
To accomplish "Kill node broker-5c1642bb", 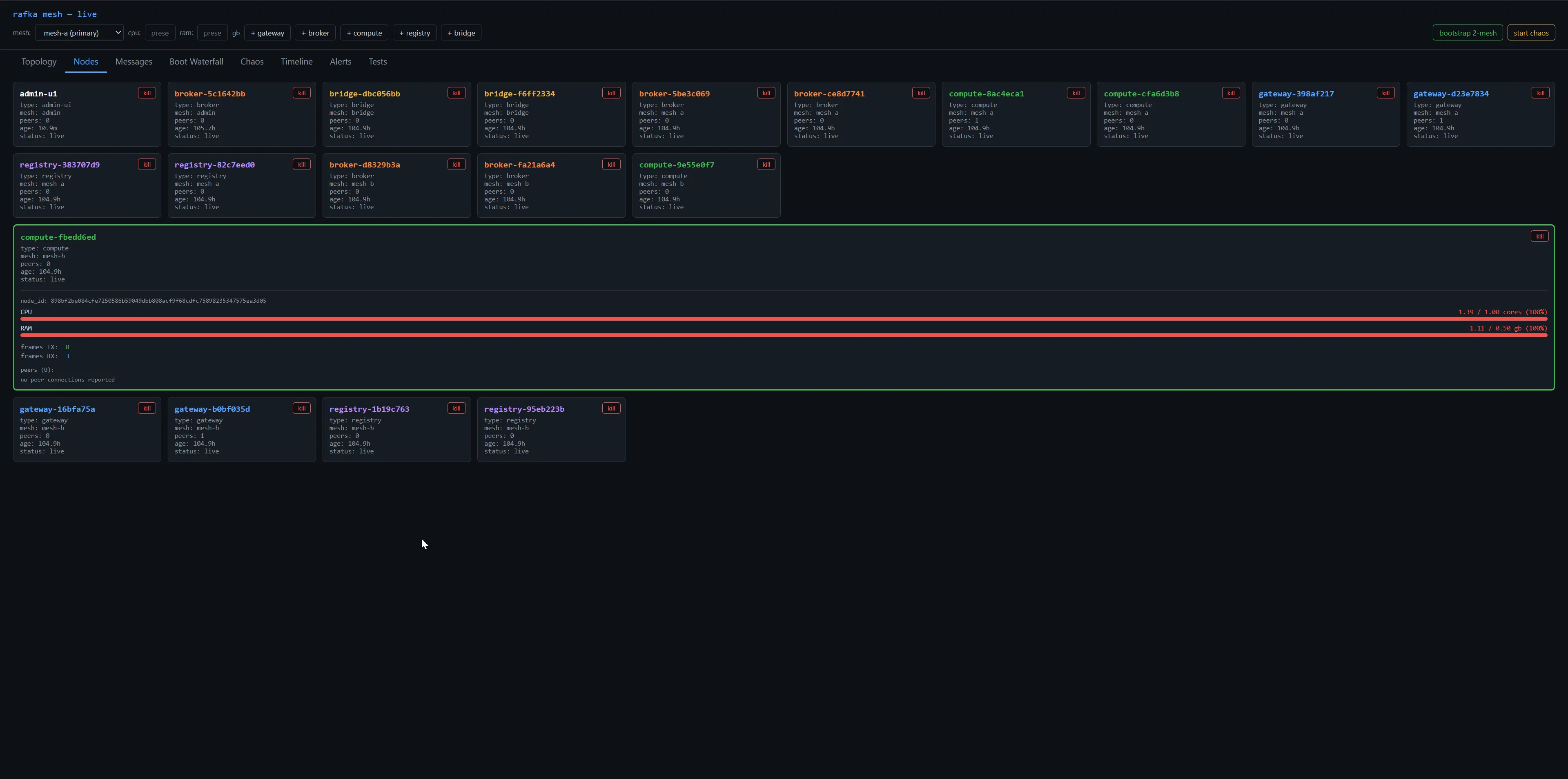I will 301,93.
